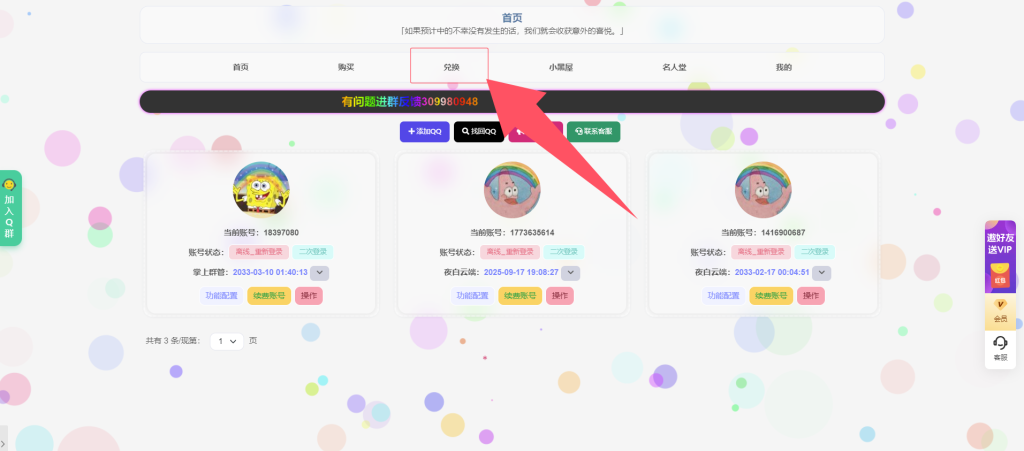Image resolution: width=1024 pixels, height=451 pixels.
Task: Open the 我的 navigation tab
Action: tap(784, 67)
